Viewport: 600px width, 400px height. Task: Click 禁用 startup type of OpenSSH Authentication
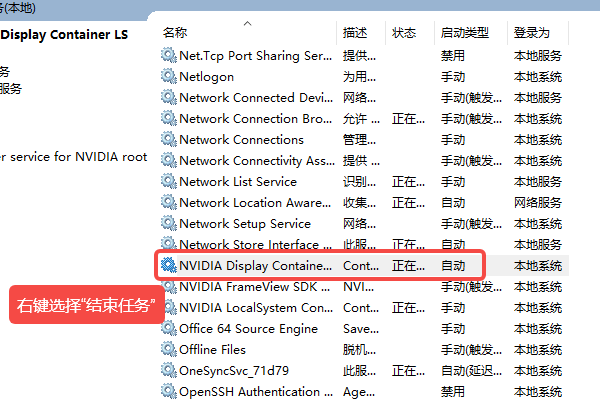453,392
